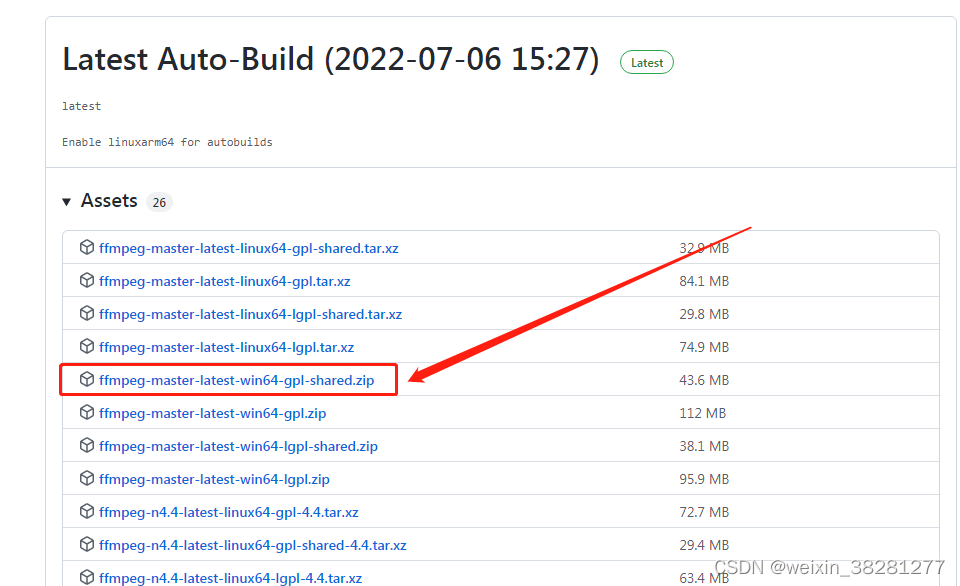Click the 'latest' tag text
Screen dimensions: 960x586
point(81,106)
